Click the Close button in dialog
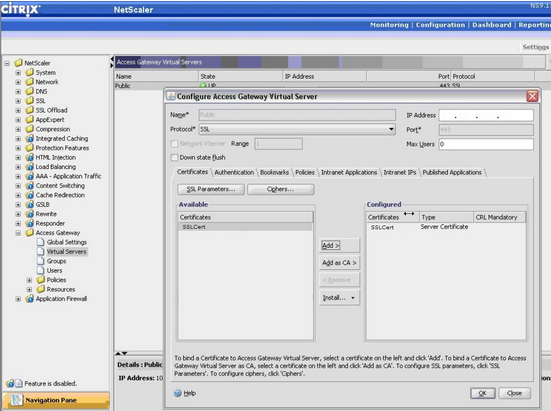551x411 pixels. click(514, 393)
